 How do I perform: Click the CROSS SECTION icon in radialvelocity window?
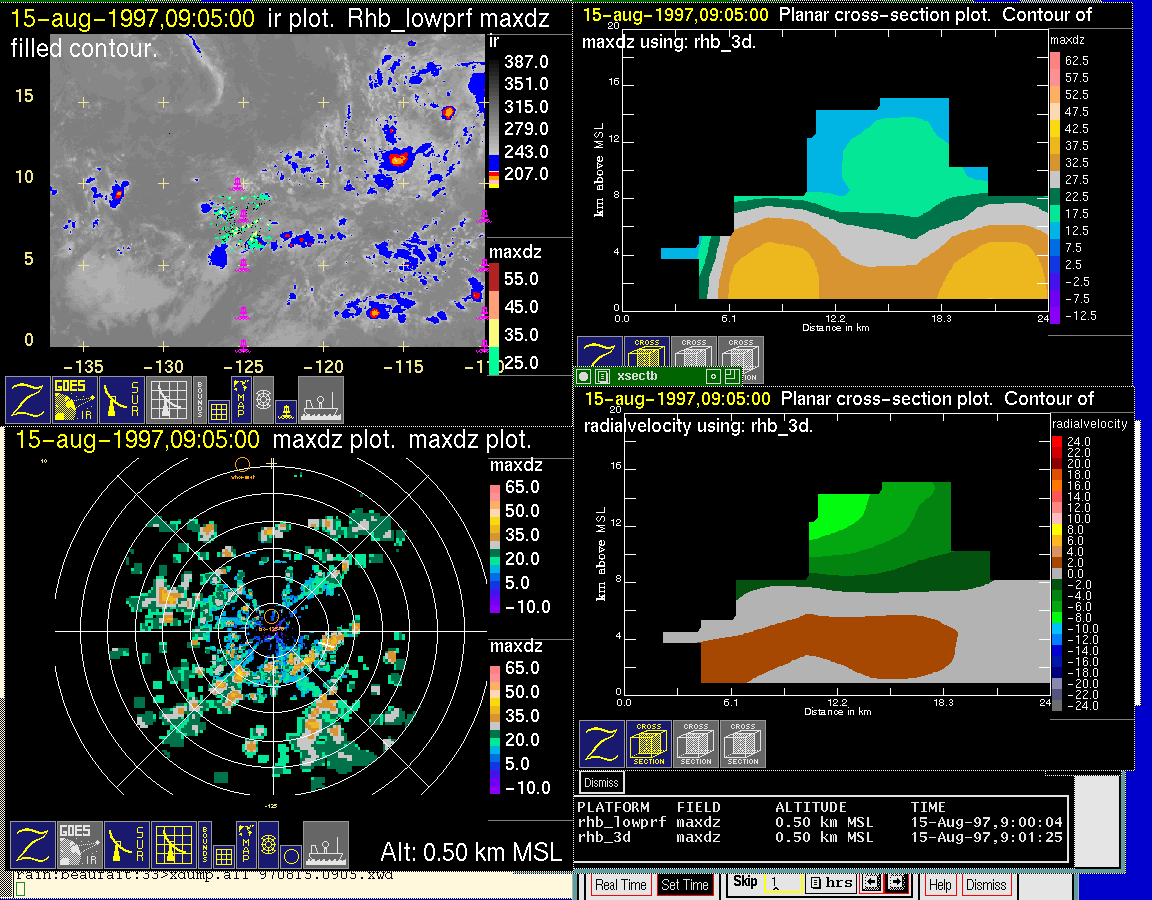(x=649, y=744)
